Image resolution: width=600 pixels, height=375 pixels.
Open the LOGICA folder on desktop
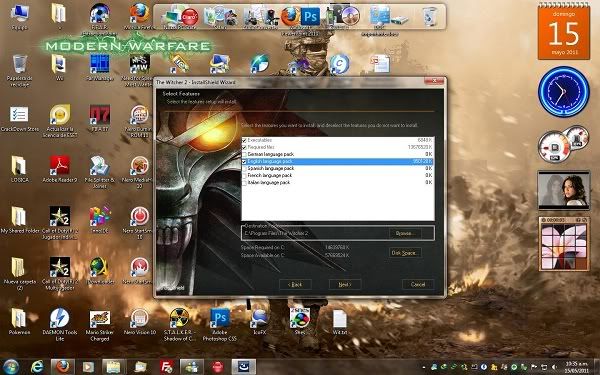(x=20, y=170)
